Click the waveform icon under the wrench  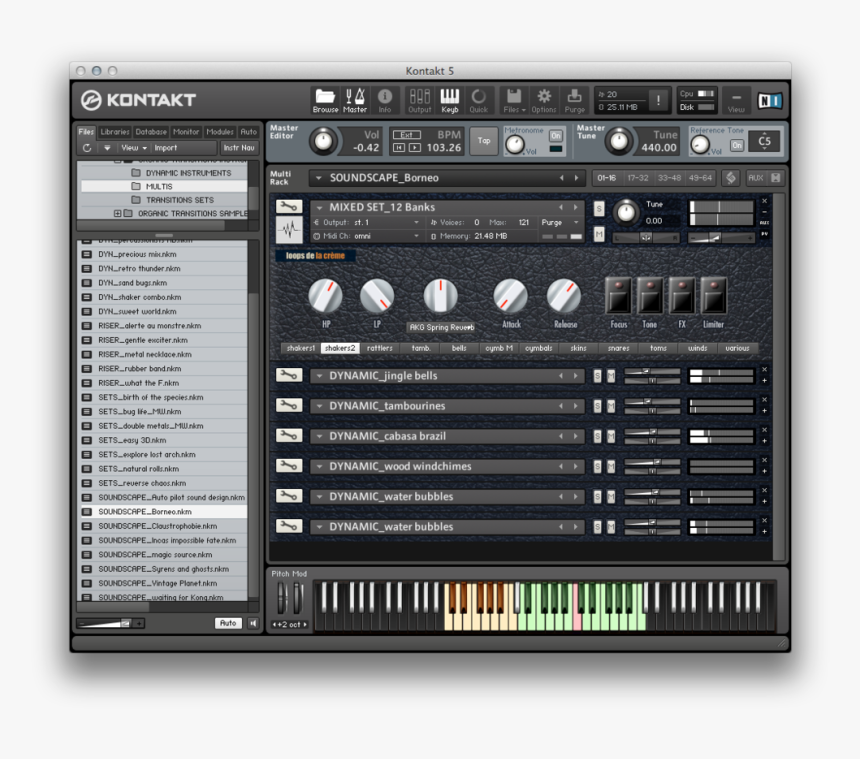coord(289,229)
